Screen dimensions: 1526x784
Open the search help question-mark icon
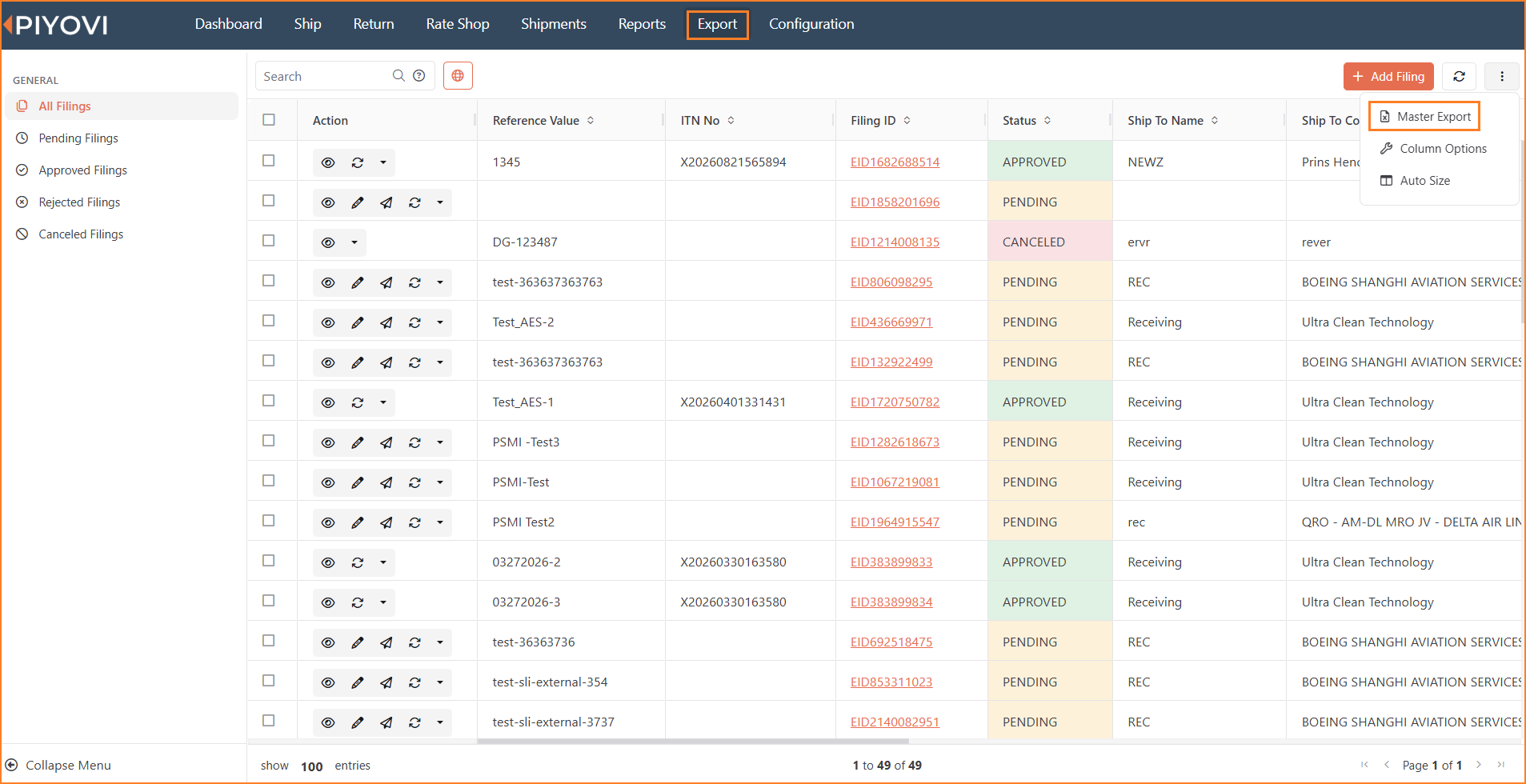[x=419, y=76]
